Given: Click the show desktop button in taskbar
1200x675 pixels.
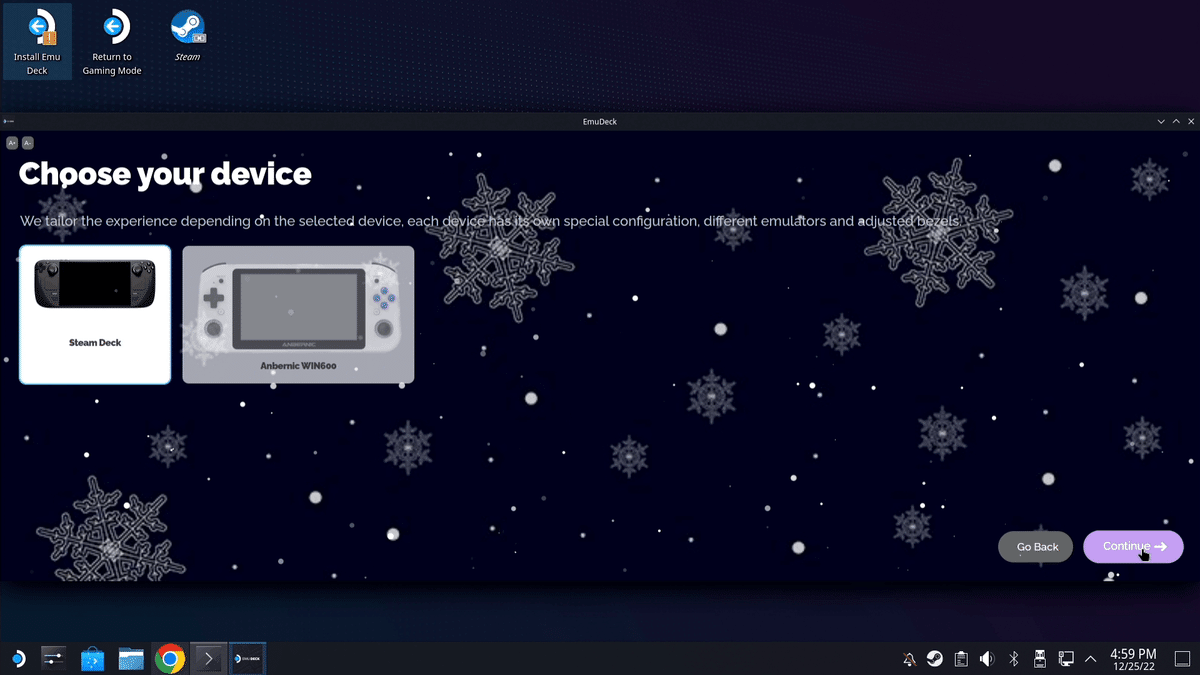Looking at the screenshot, I should tap(1182, 659).
